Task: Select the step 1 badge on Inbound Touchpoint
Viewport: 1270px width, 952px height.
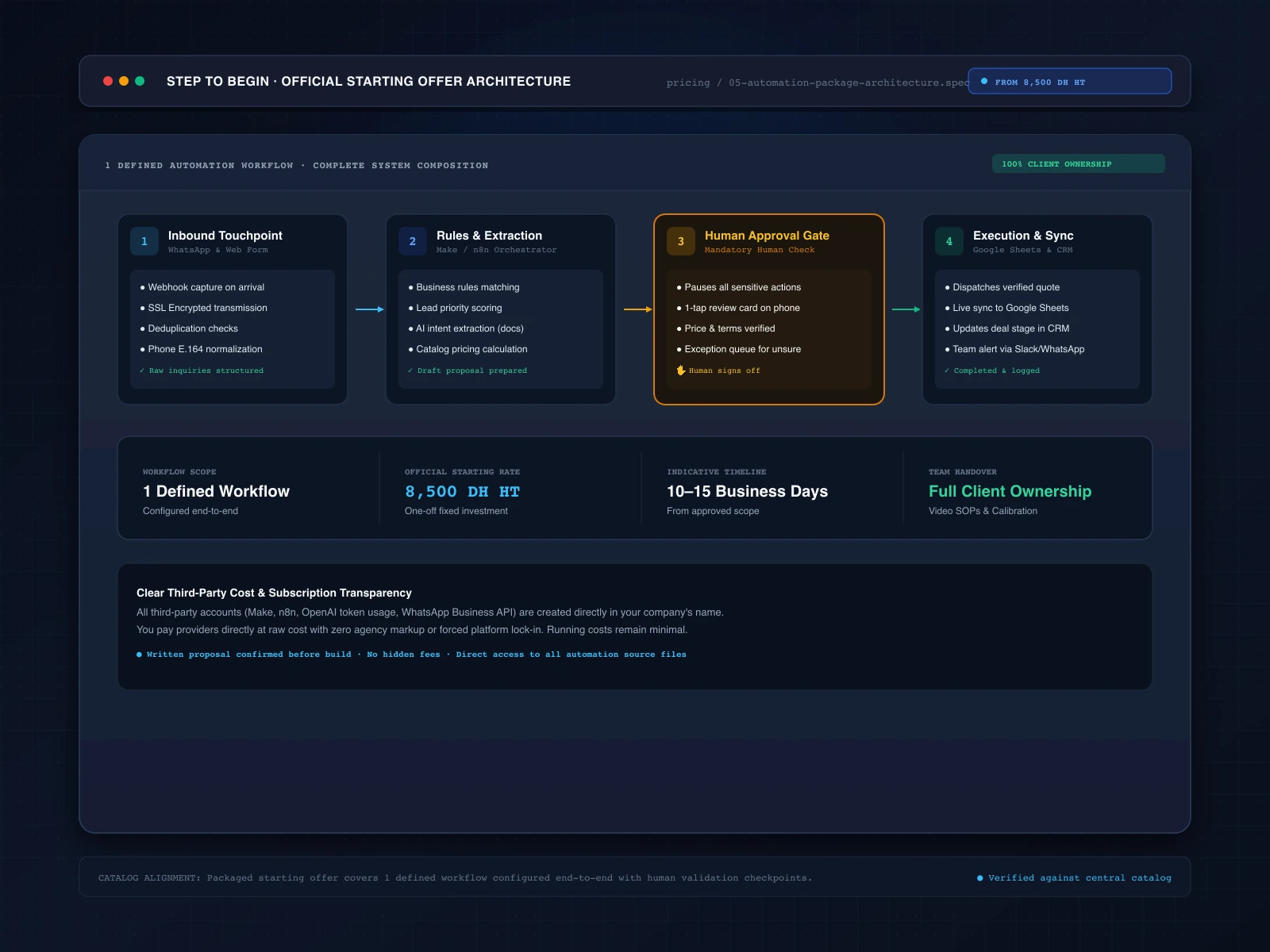Action: click(x=144, y=241)
